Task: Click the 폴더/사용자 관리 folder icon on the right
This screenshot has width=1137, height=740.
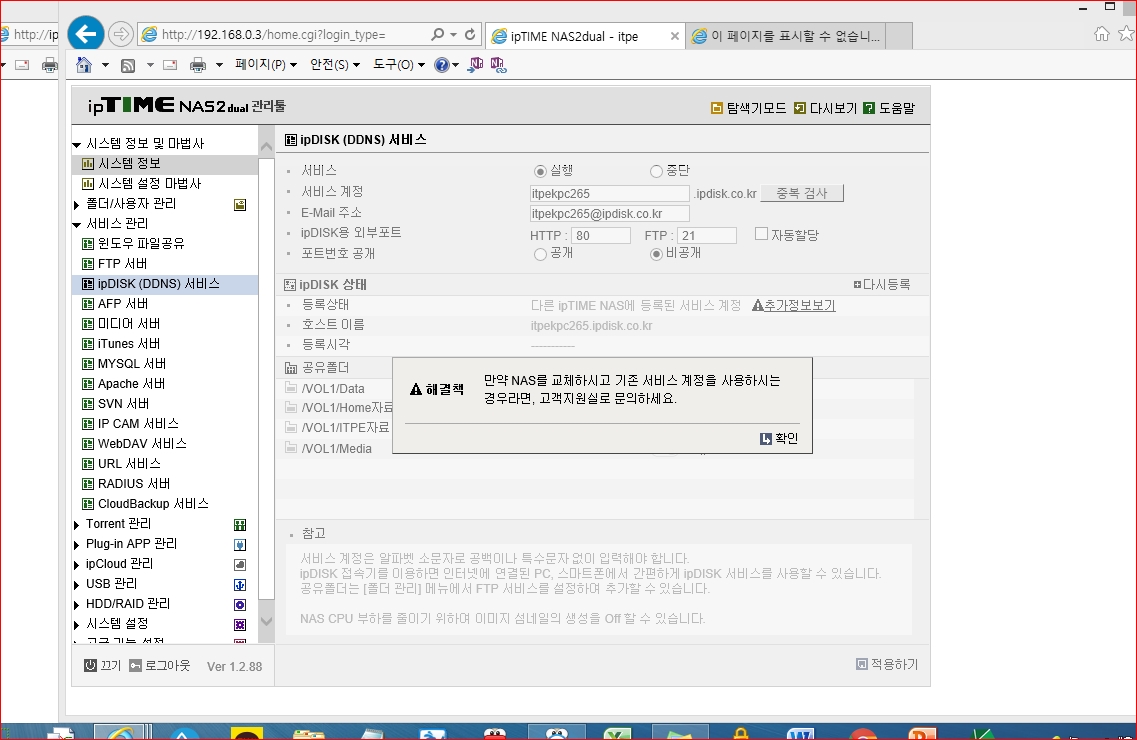Action: coord(240,205)
